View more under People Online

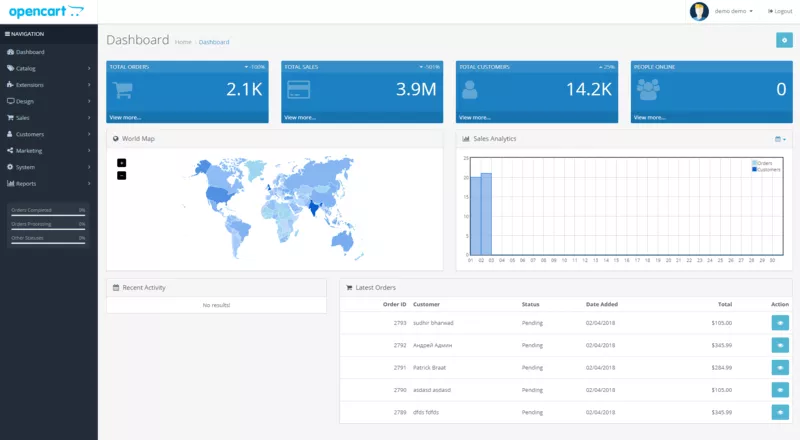(649, 117)
